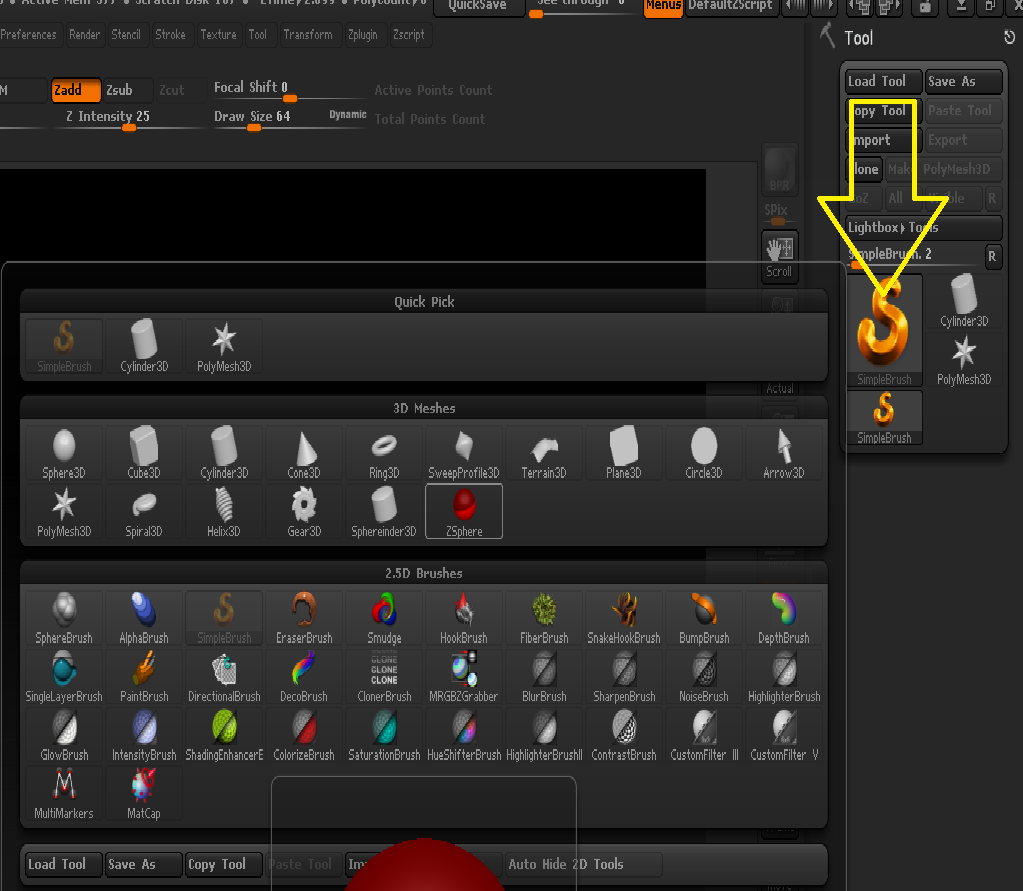Choose the PaintBrush tool
The width and height of the screenshot is (1023, 891).
tap(144, 677)
